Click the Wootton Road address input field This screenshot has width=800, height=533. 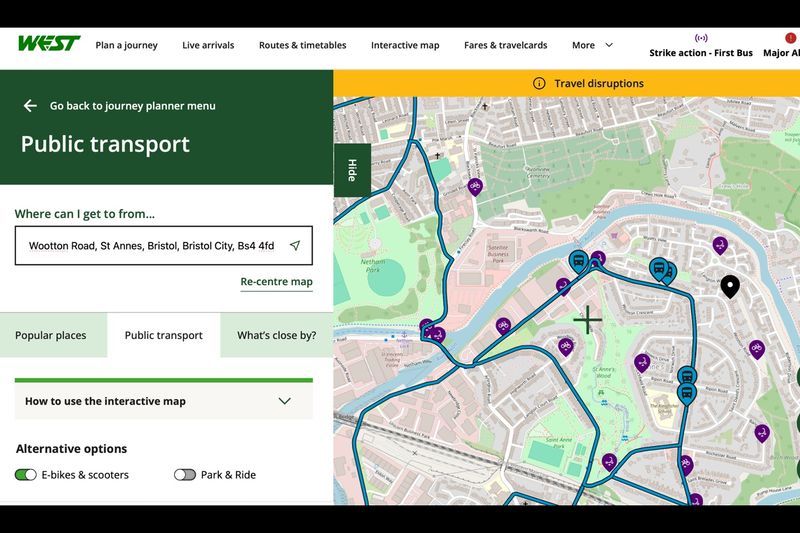pos(150,246)
